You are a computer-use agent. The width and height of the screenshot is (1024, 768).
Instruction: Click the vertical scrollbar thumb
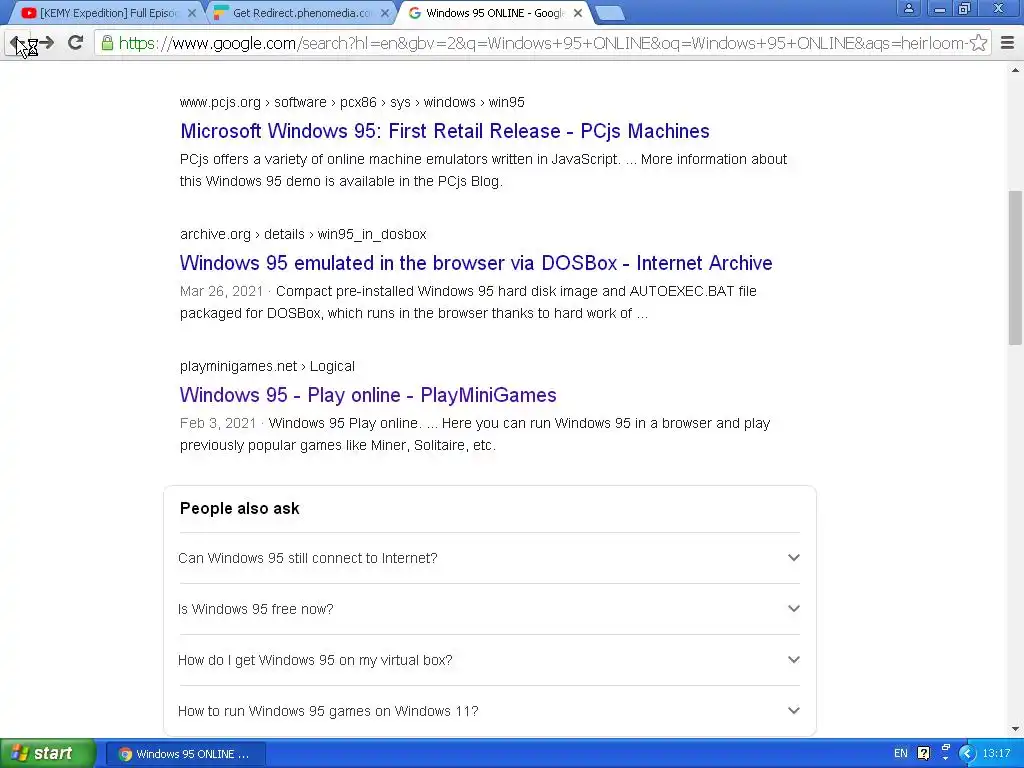[1015, 267]
